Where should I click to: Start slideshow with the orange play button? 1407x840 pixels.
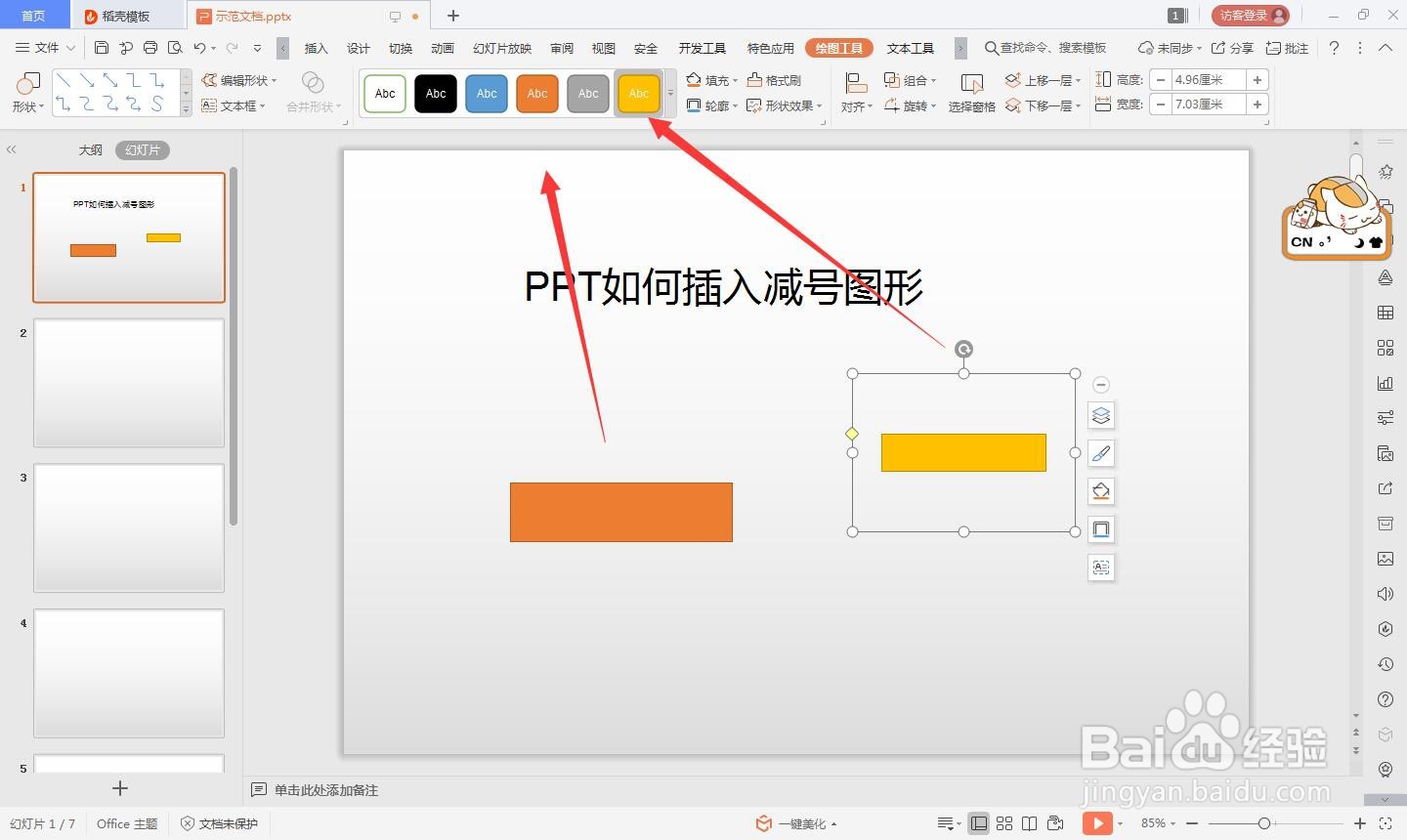coord(1097,823)
